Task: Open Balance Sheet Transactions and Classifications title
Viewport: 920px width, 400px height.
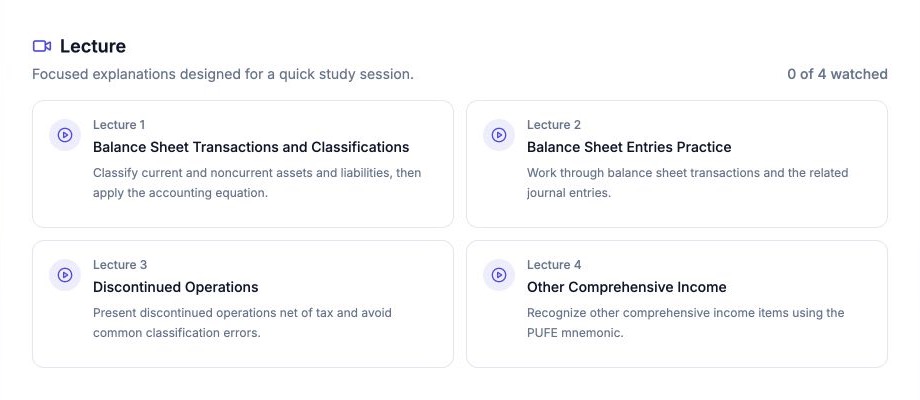Action: [251, 147]
